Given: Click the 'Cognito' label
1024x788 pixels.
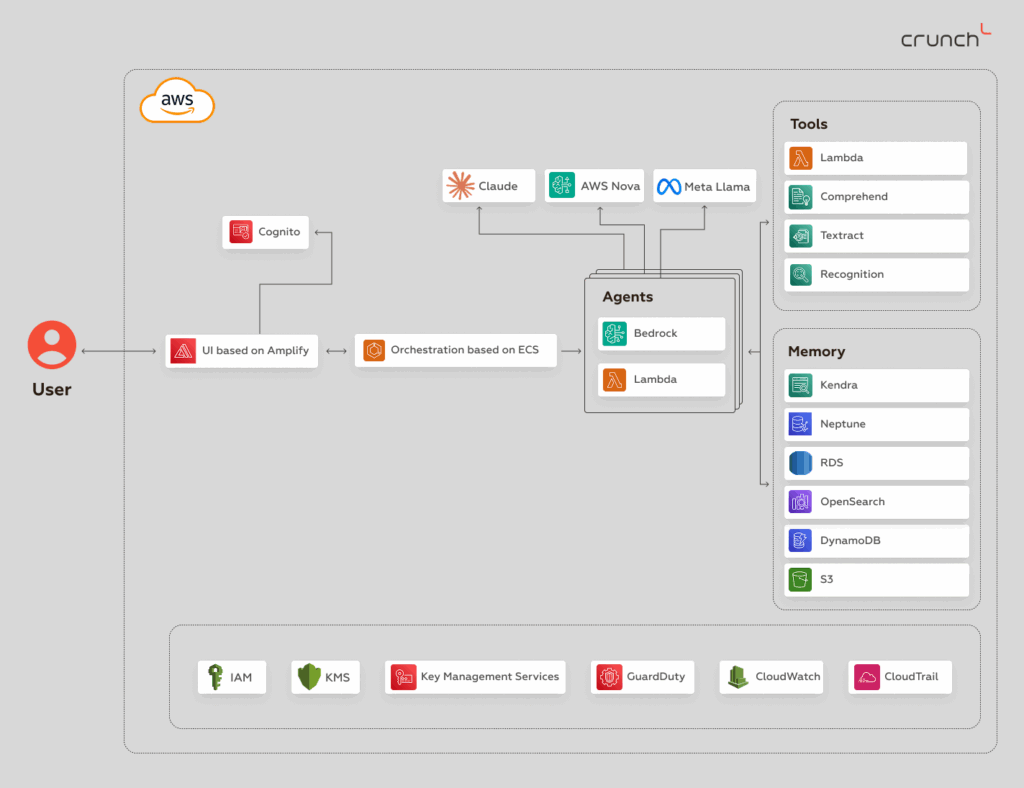Looking at the screenshot, I should 279,232.
